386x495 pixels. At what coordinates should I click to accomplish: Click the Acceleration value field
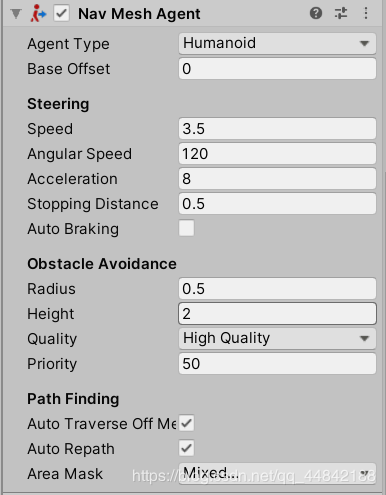point(277,179)
